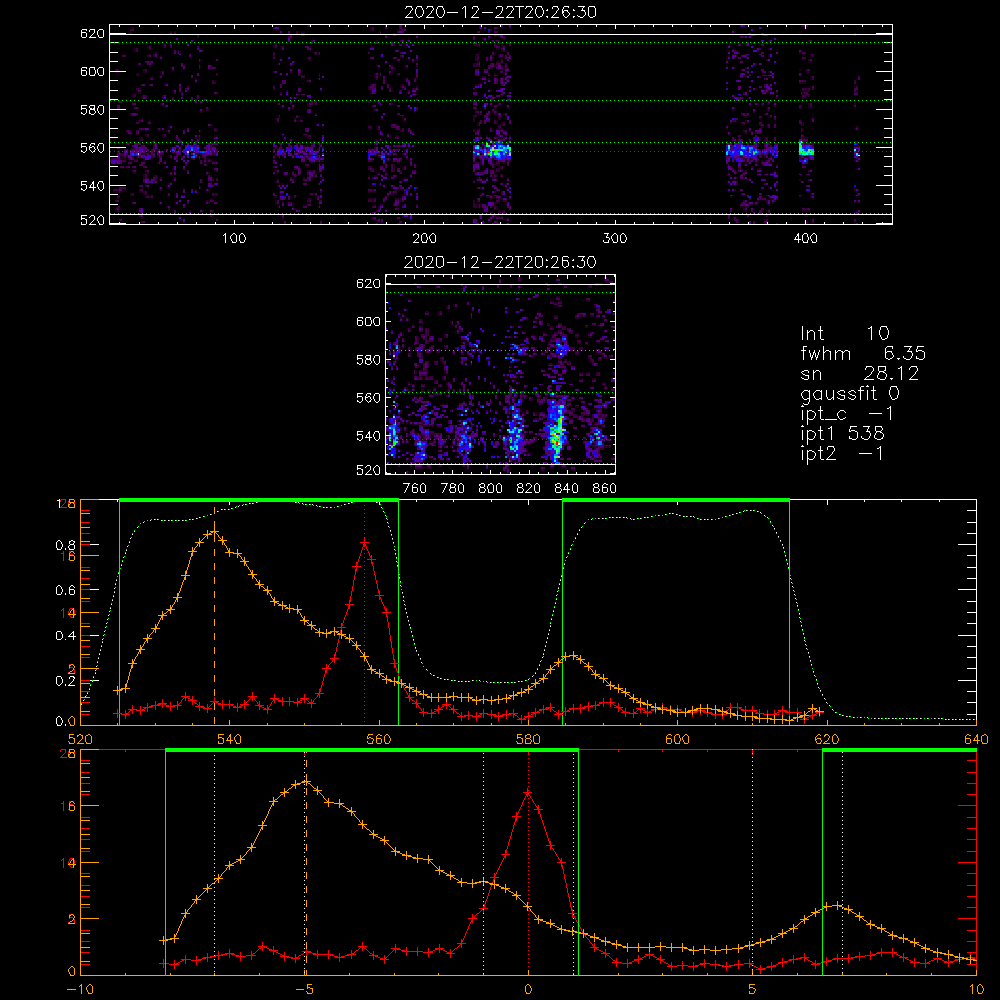Click x-axis label 860 on middle image
Screen dimensions: 1000x1000
point(604,489)
